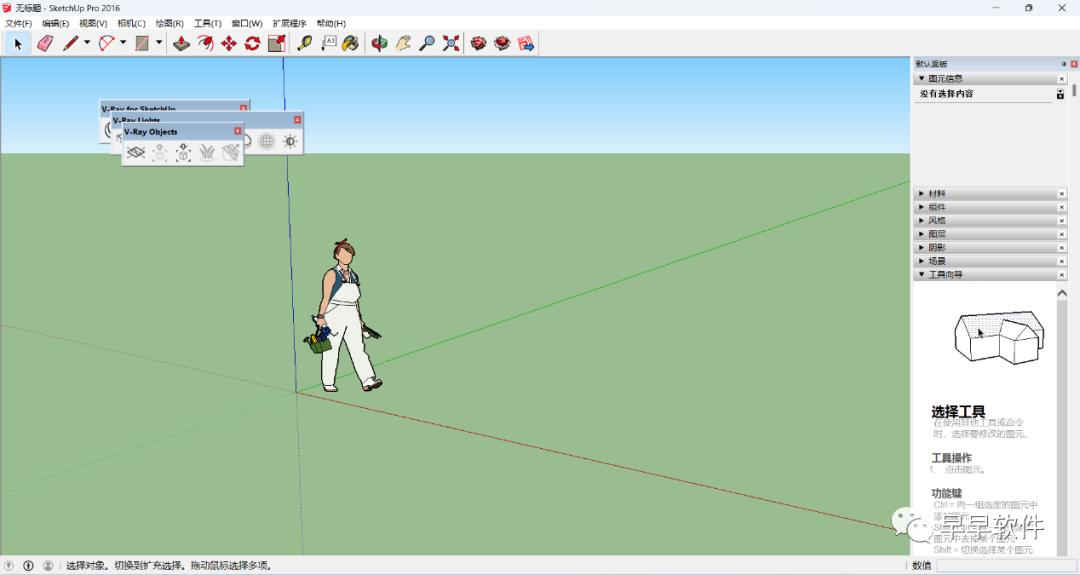This screenshot has height=575, width=1080.
Task: Open the 帮助(H) menu
Action: (x=331, y=23)
